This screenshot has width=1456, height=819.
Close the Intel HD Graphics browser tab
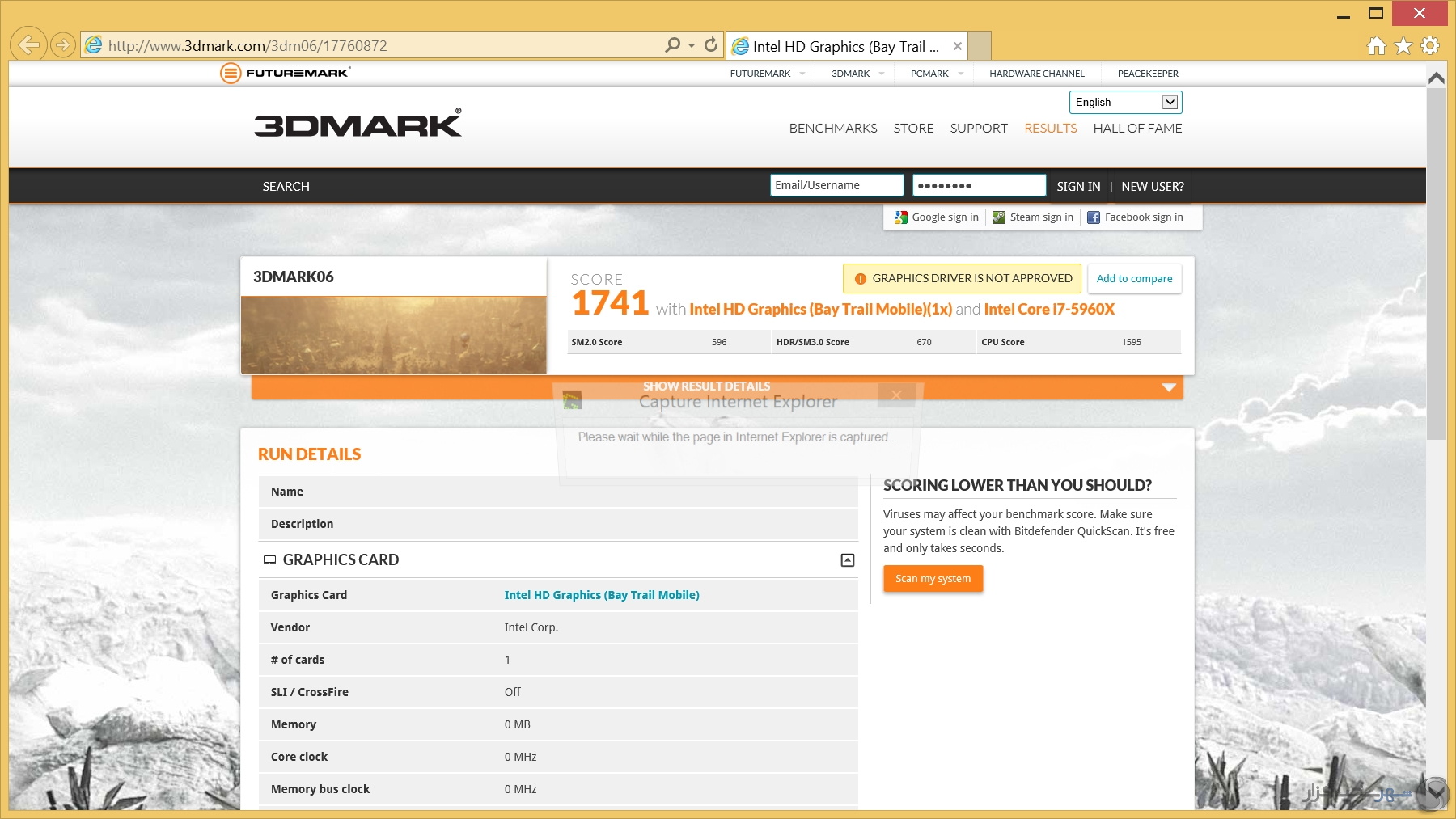pyautogui.click(x=958, y=46)
